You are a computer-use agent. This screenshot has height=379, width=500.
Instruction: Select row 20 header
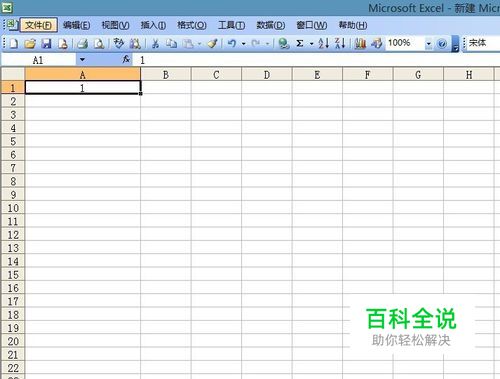[13, 341]
